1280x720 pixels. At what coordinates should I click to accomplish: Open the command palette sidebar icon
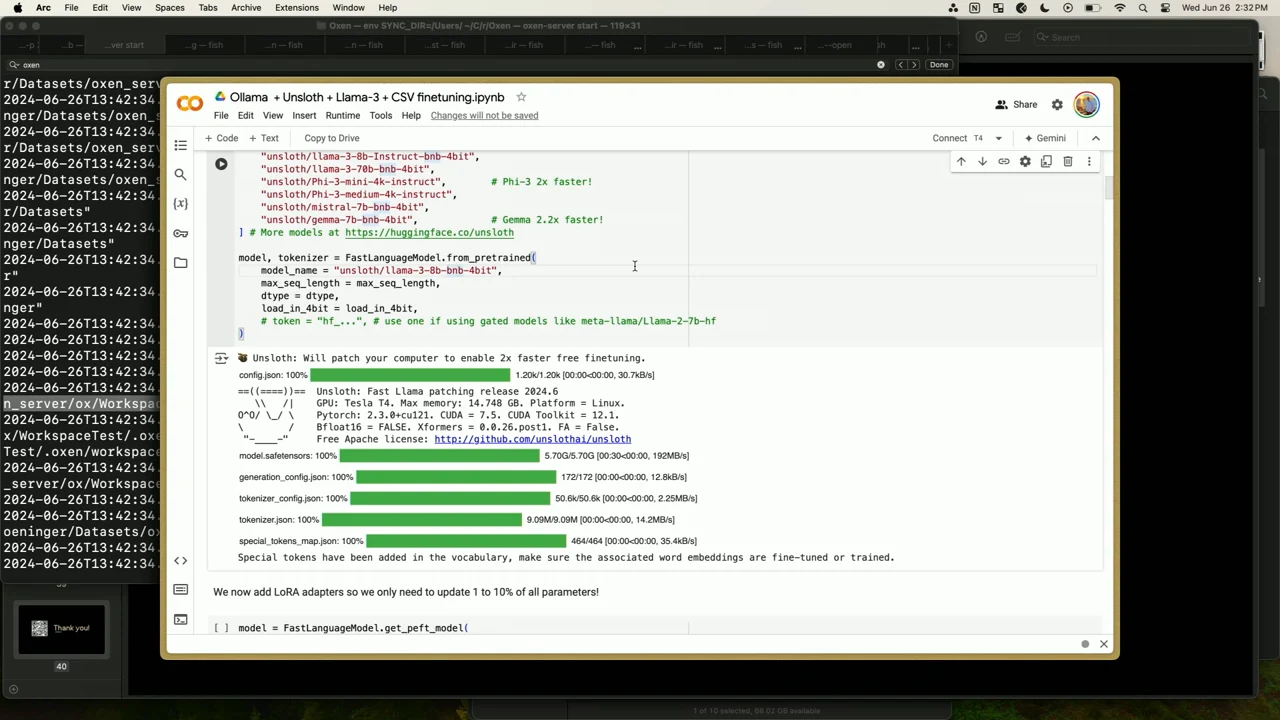(x=180, y=590)
